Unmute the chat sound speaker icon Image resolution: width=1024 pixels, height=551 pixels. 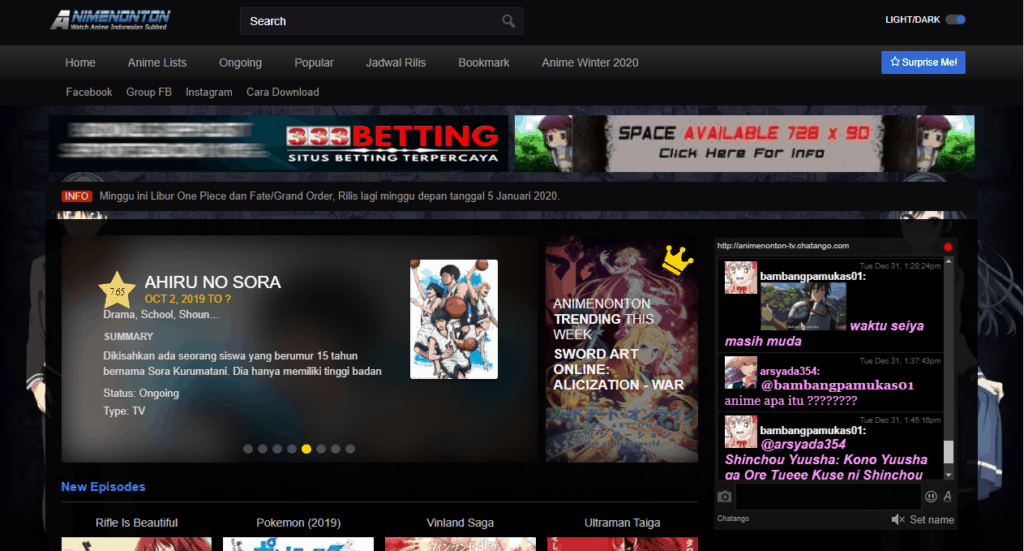[897, 520]
